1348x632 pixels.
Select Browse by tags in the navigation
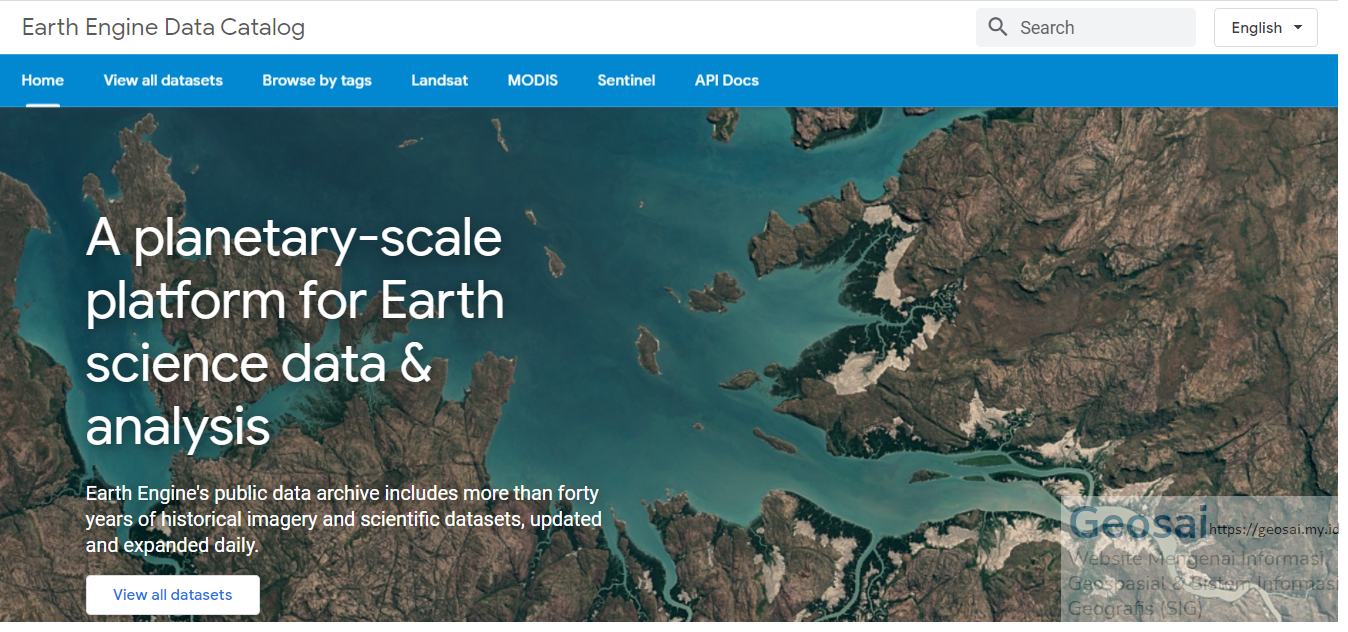click(316, 80)
